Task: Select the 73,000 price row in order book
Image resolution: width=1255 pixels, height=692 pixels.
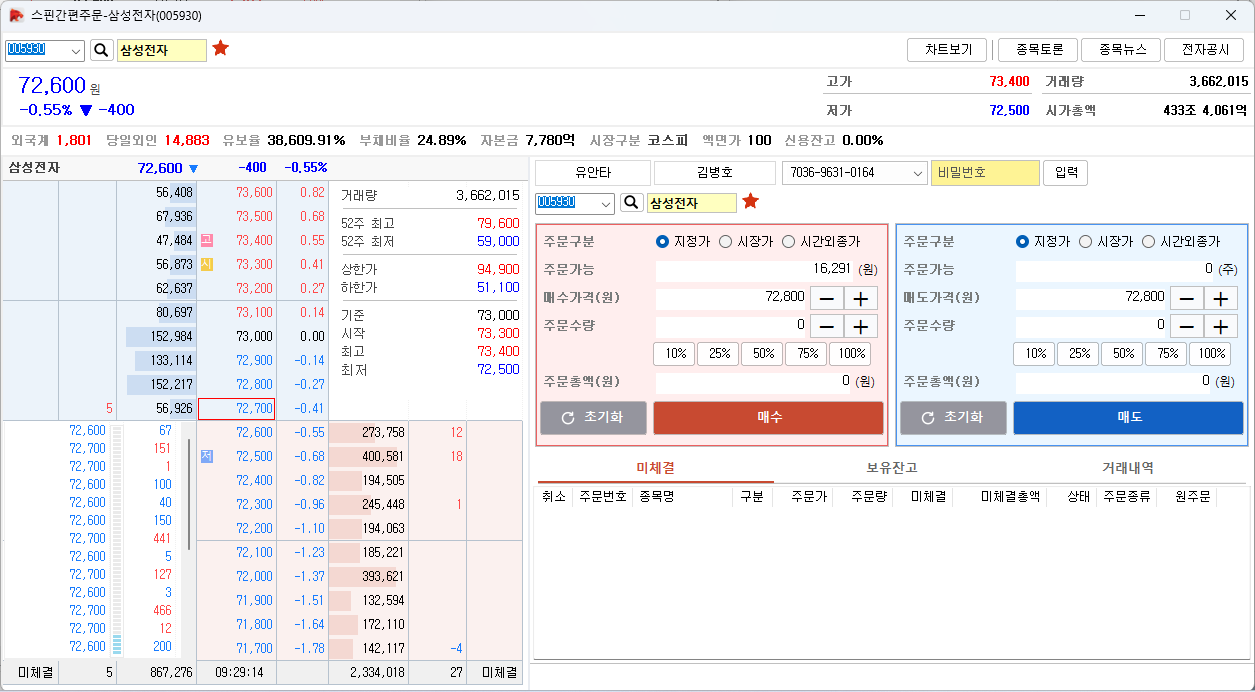Action: click(x=236, y=336)
